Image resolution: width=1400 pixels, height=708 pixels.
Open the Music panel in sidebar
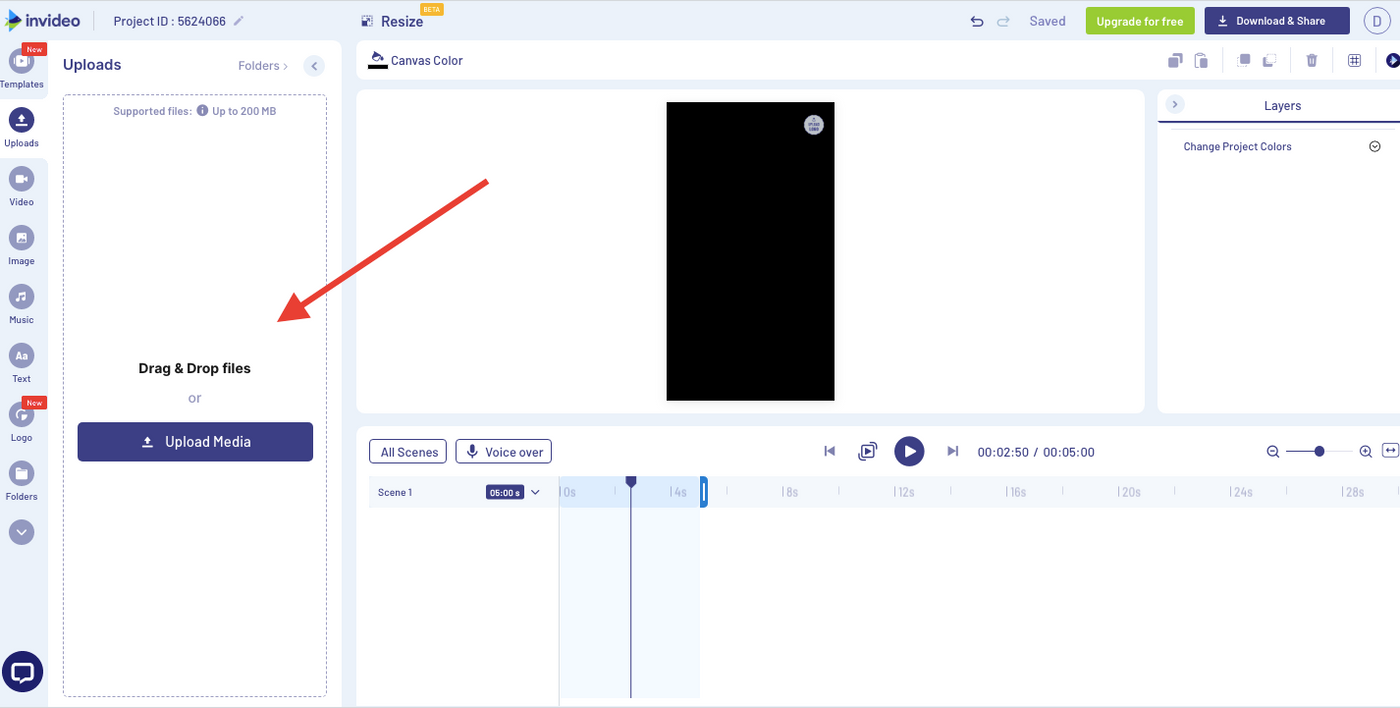tap(21, 303)
